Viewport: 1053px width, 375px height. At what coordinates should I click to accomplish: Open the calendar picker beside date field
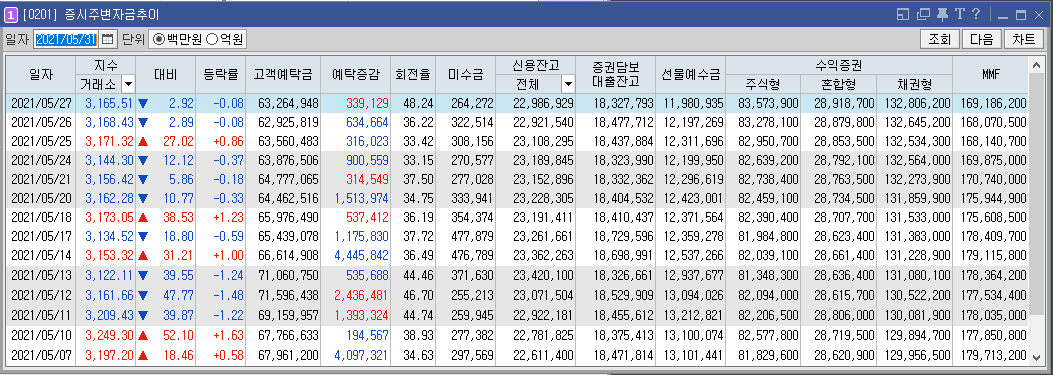[107, 40]
